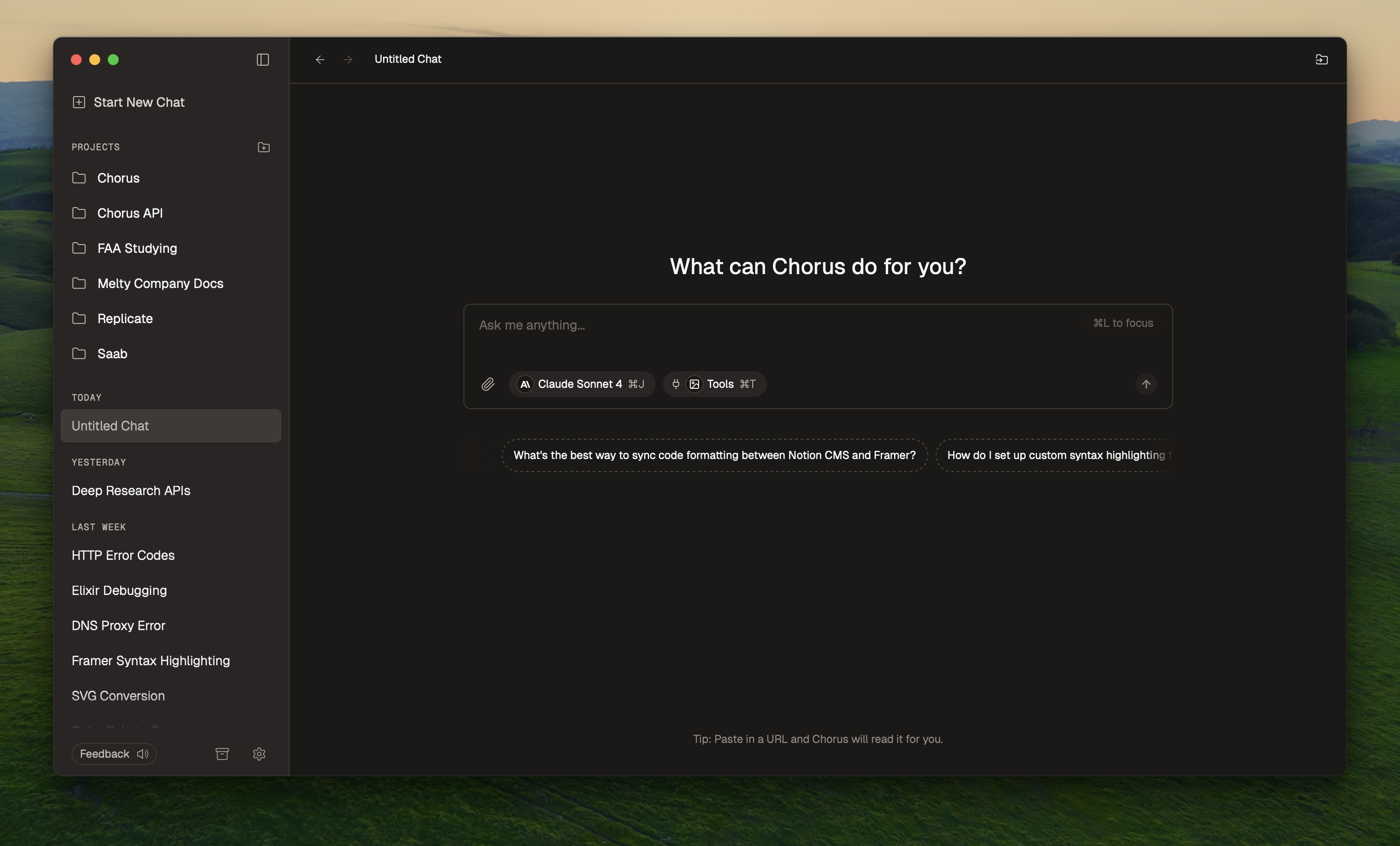This screenshot has height=846, width=1400.
Task: Open the Melty Company Docs project
Action: [160, 284]
